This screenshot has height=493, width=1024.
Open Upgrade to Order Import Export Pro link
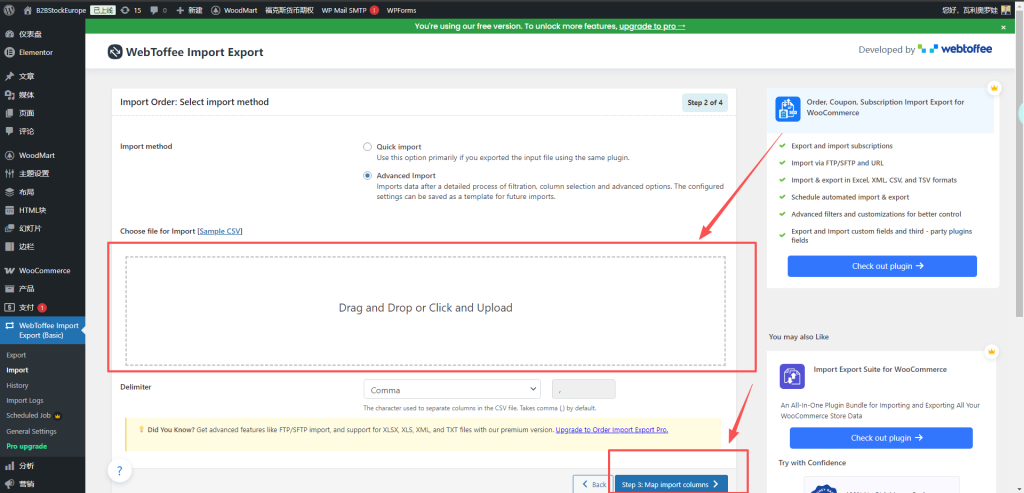[x=612, y=430]
